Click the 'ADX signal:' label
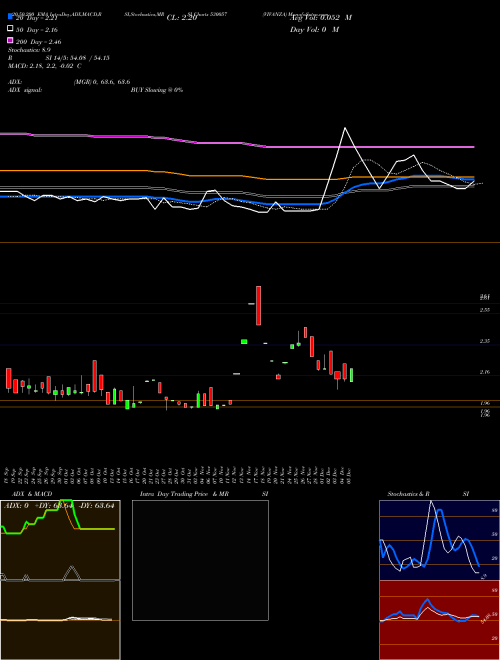 point(25,90)
